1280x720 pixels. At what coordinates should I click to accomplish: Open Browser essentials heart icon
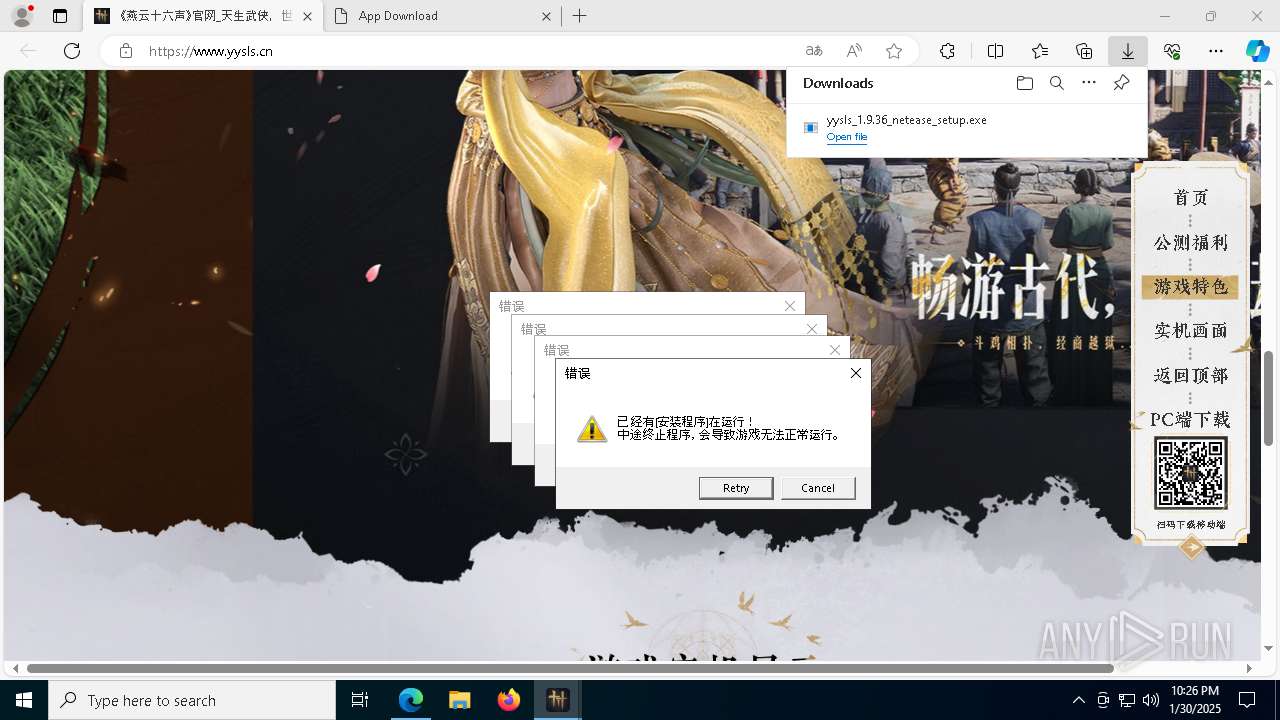1172,51
